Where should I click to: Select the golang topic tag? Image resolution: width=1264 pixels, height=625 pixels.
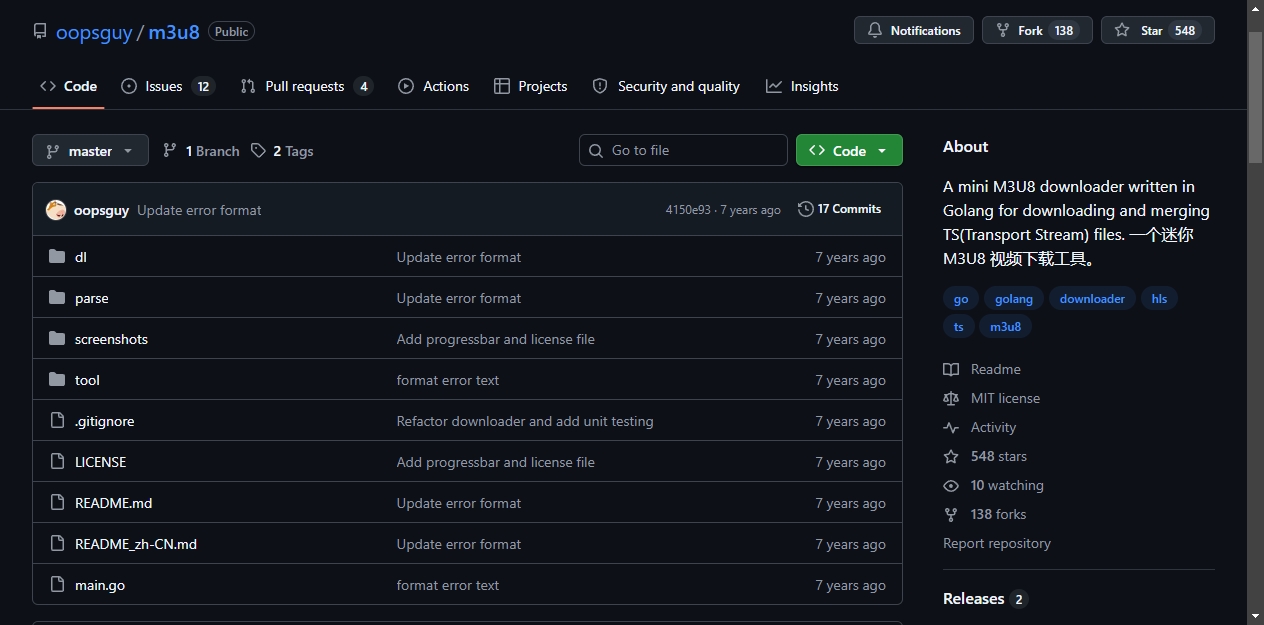pos(1014,299)
